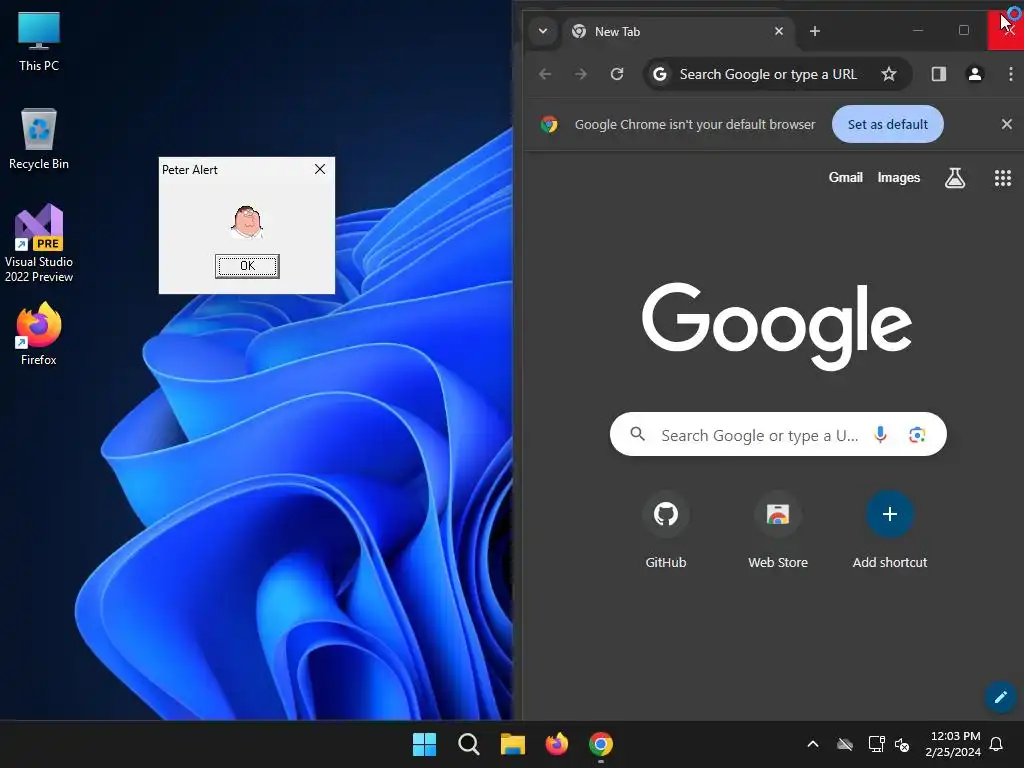Click the Google logo
The image size is (1024, 768).
777,326
